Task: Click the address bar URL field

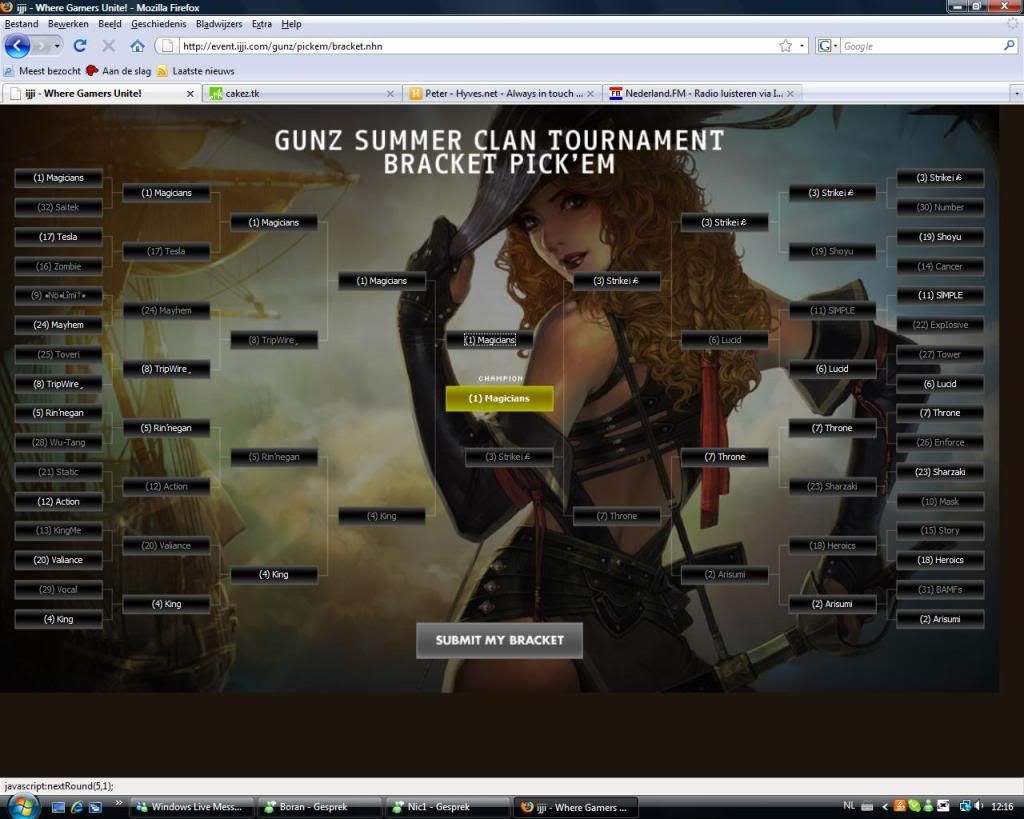Action: [x=470, y=46]
